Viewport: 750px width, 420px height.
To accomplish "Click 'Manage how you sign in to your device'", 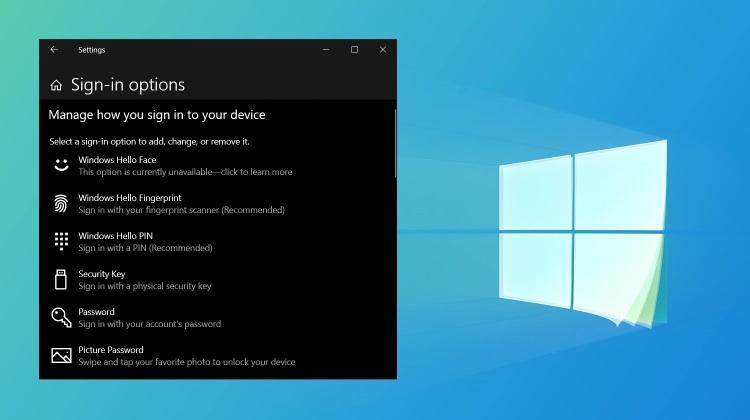I will coord(157,115).
